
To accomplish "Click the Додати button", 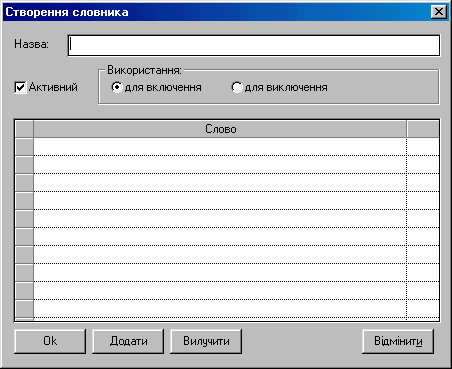I will [x=128, y=341].
